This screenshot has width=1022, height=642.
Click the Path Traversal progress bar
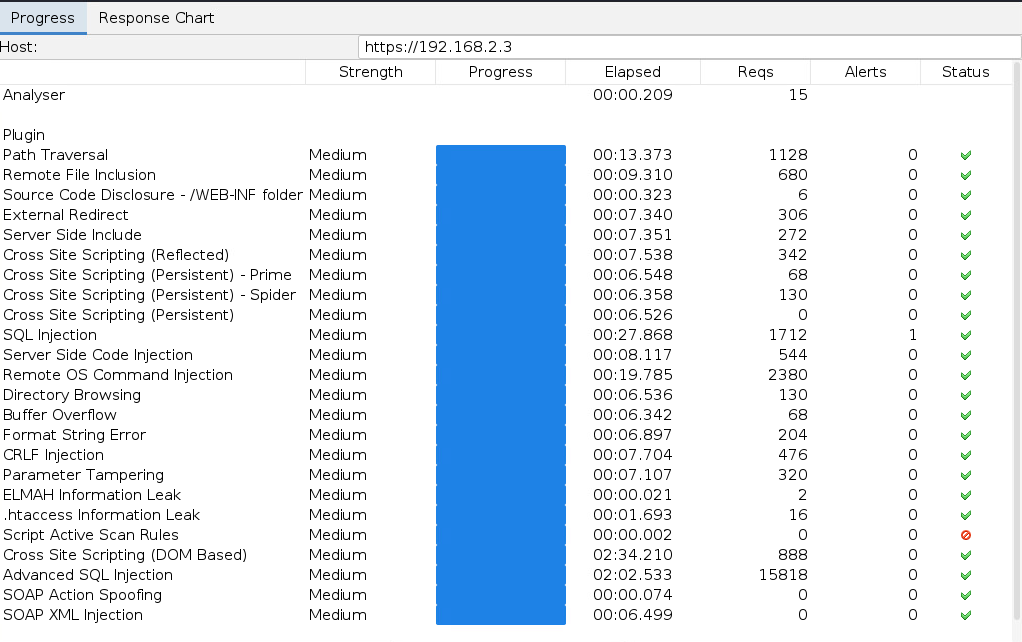click(x=500, y=155)
